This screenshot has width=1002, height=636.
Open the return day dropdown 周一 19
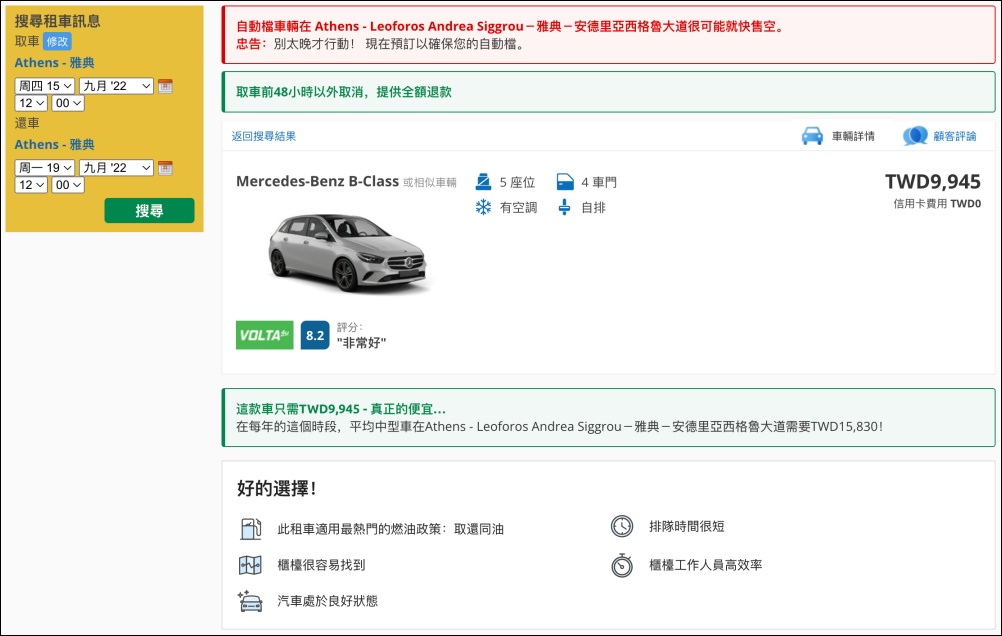tap(45, 167)
